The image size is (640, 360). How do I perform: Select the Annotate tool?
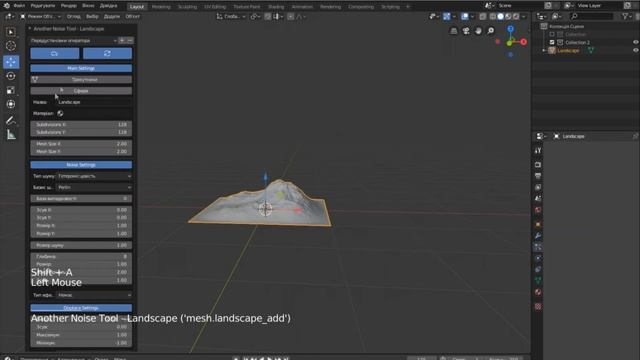point(11,120)
